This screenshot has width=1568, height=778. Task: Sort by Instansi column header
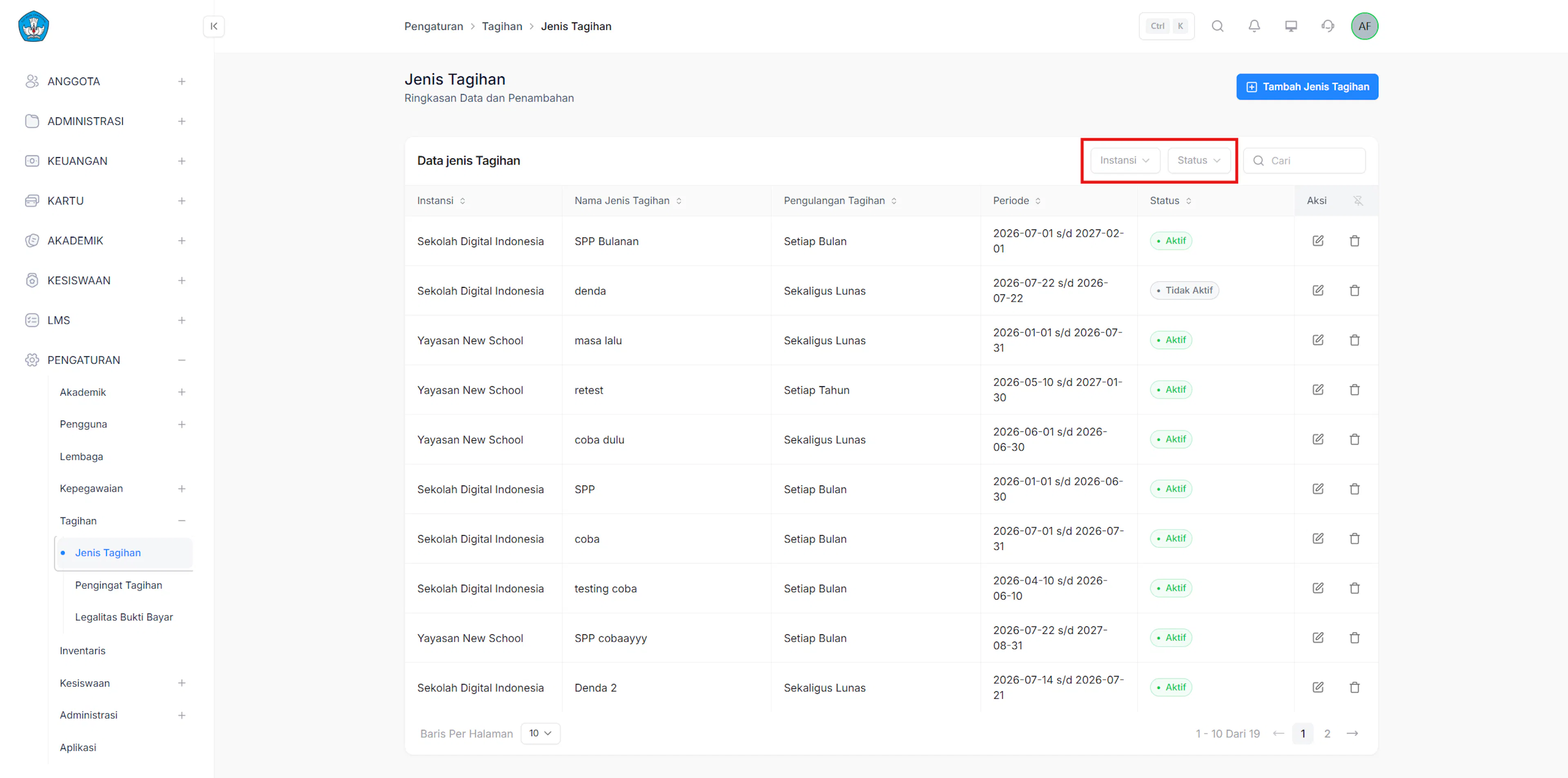click(441, 201)
